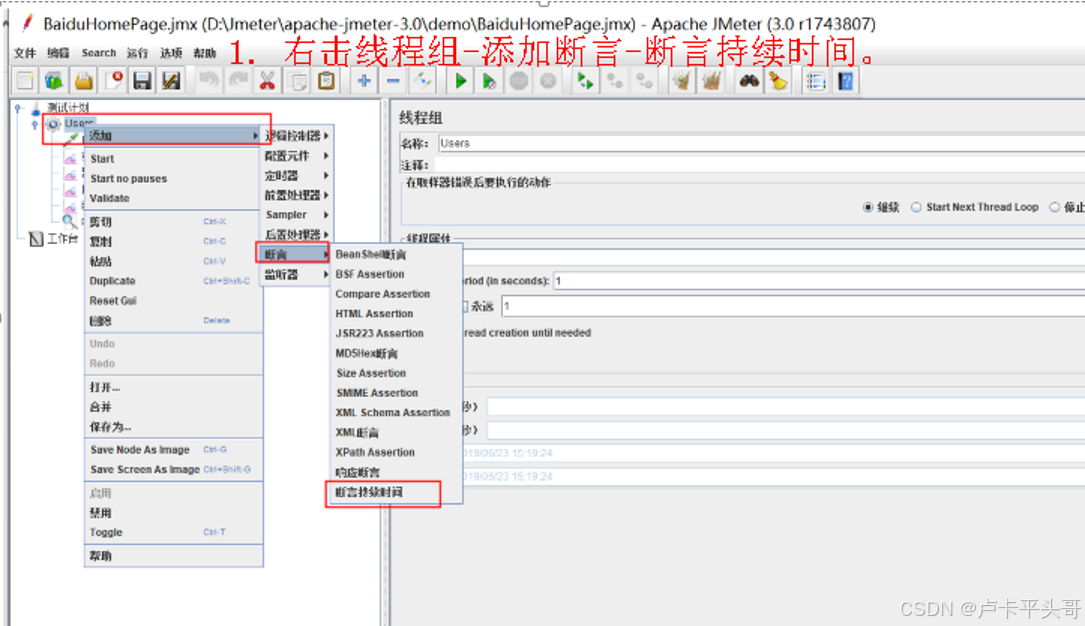Image resolution: width=1085 pixels, height=626 pixels.
Task: Click the Help question-mark toolbar icon
Action: tap(845, 81)
